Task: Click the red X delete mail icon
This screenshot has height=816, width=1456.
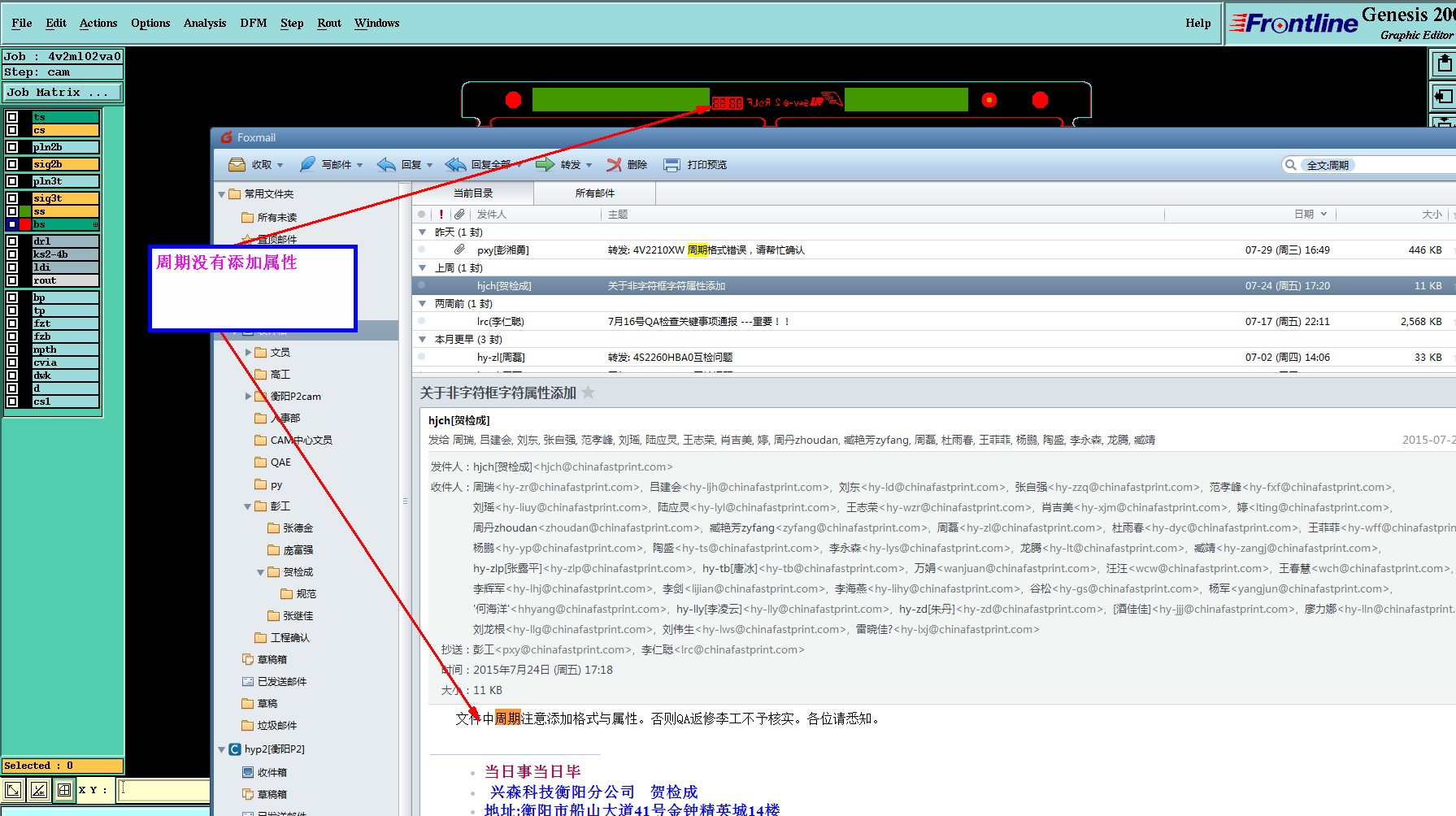Action: click(x=614, y=165)
